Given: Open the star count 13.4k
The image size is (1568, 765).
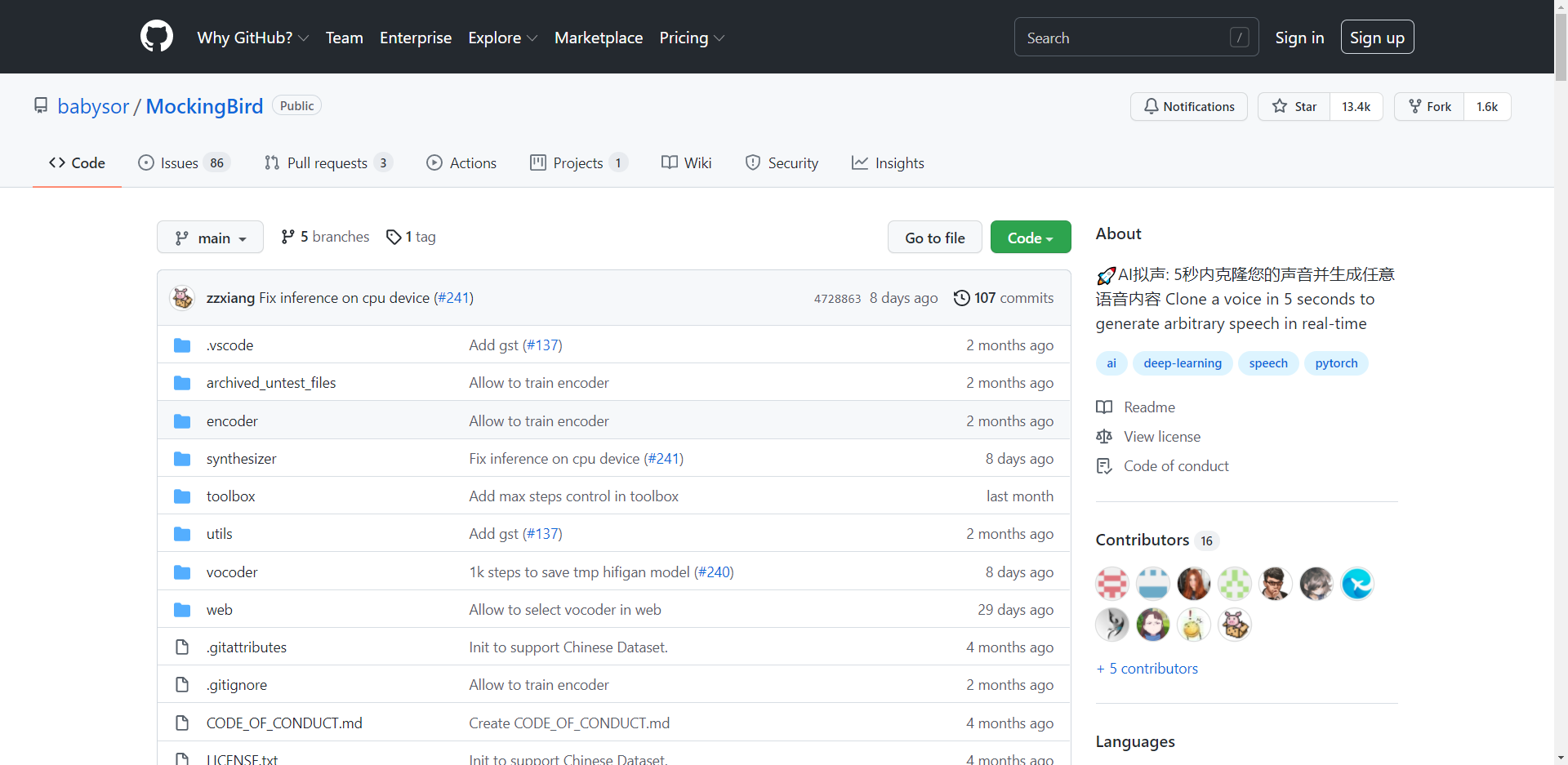Looking at the screenshot, I should point(1356,106).
